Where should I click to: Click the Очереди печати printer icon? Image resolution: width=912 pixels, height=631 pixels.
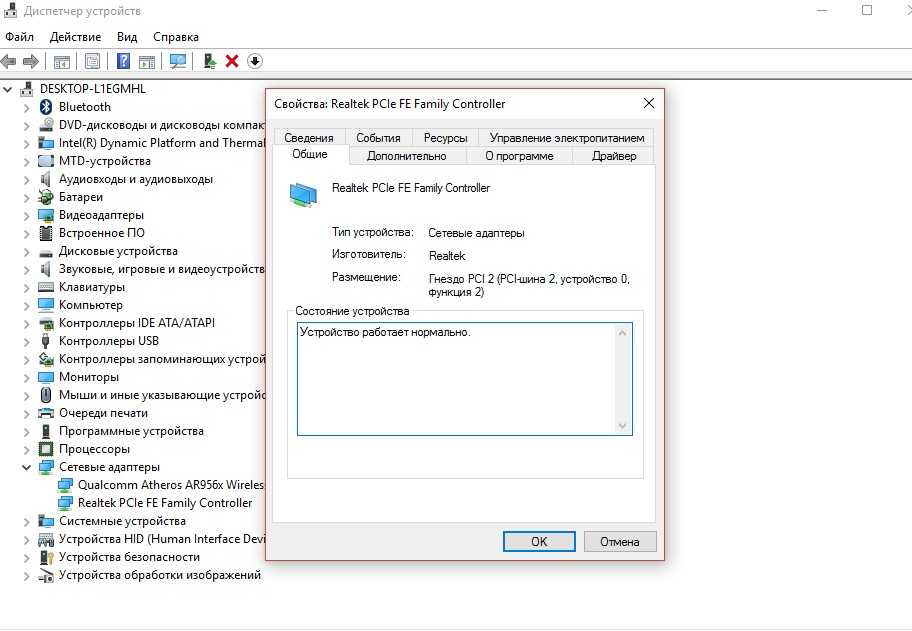click(x=46, y=413)
